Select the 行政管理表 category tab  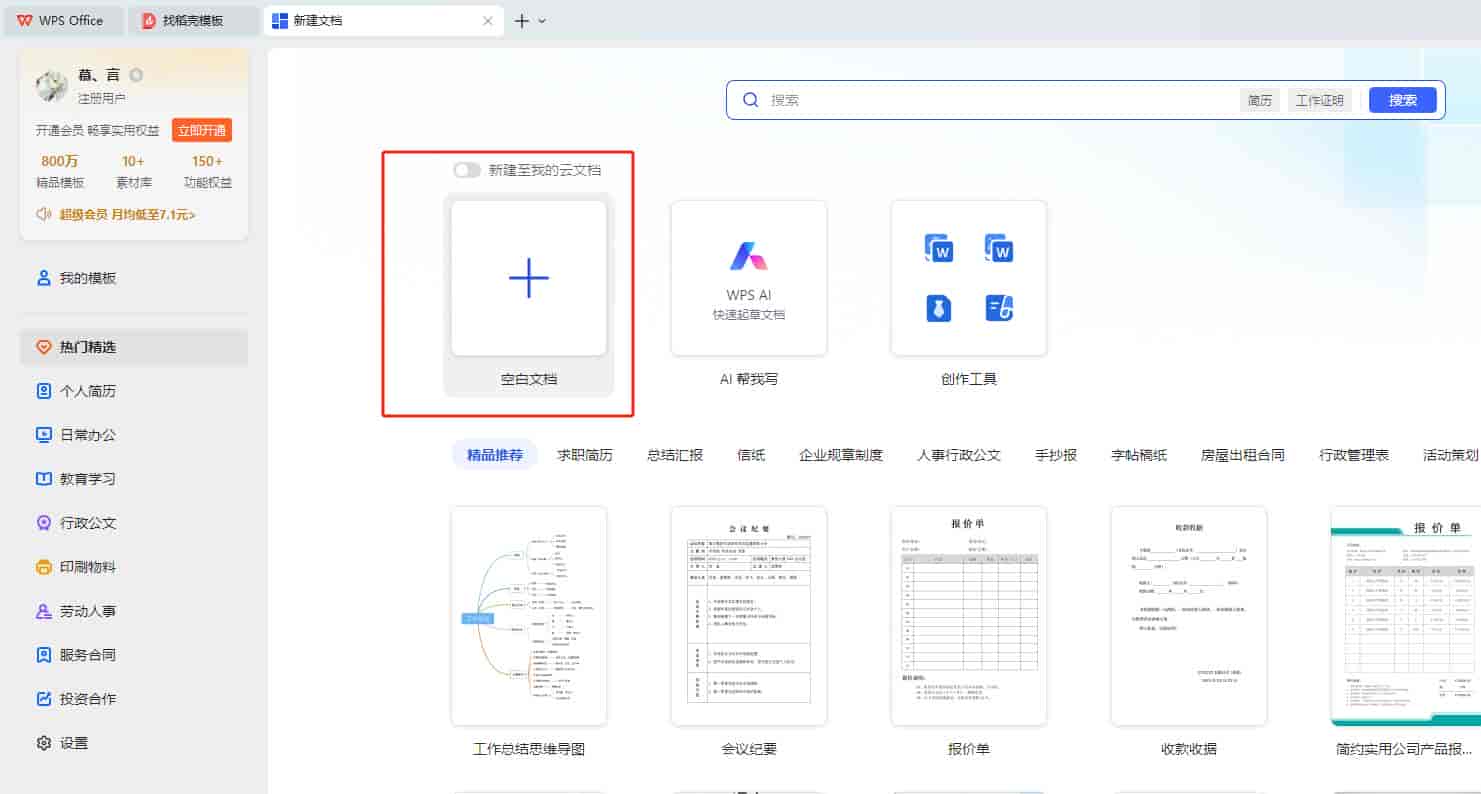1354,455
